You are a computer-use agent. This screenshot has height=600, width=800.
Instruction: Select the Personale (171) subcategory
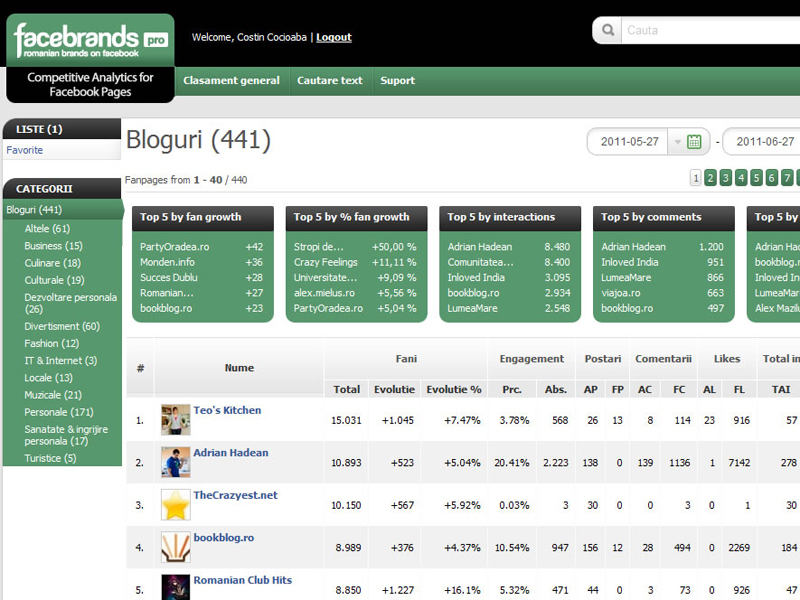(59, 412)
